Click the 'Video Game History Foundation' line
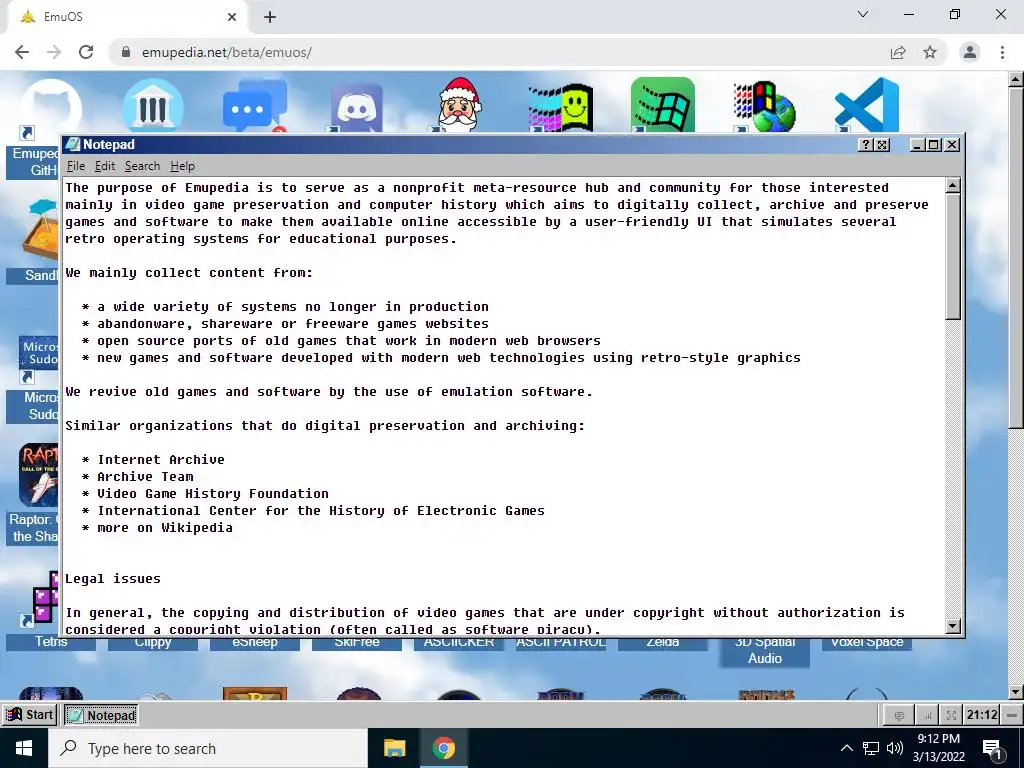The image size is (1024, 768). coord(213,494)
